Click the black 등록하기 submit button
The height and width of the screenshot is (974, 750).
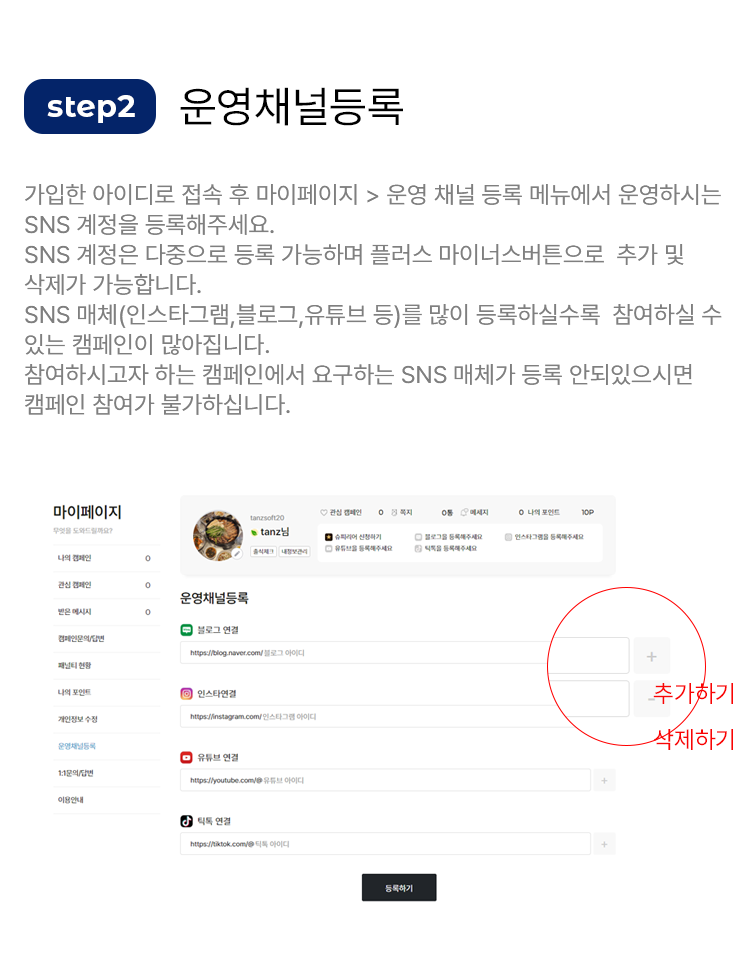click(x=399, y=888)
